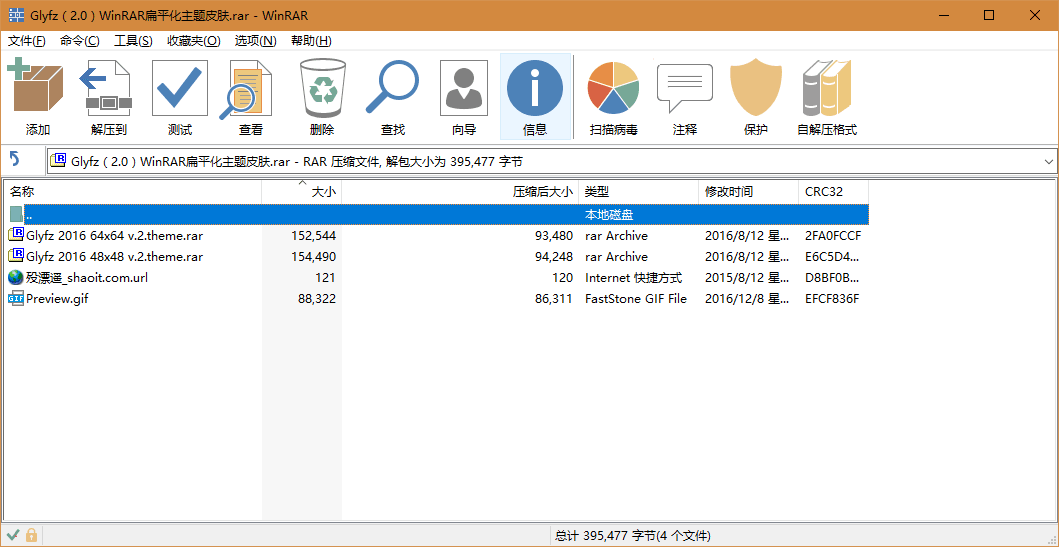
Task: Sort by Name (名称) column header
Action: (134, 192)
